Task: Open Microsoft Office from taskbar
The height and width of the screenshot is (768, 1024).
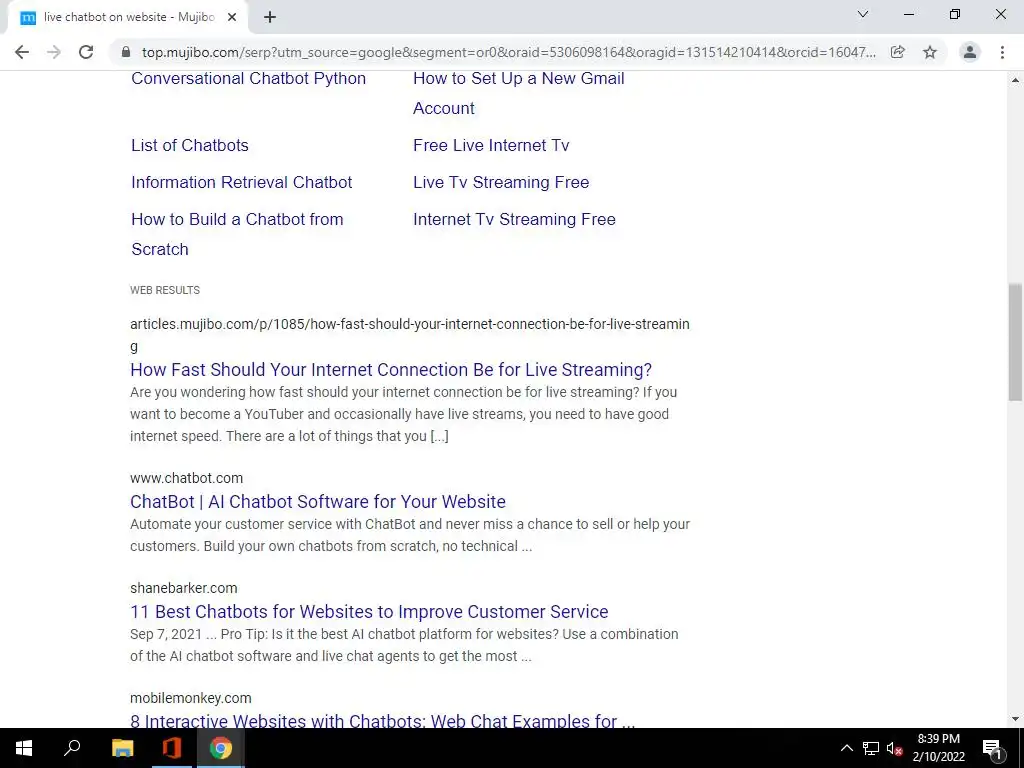Action: [x=172, y=748]
